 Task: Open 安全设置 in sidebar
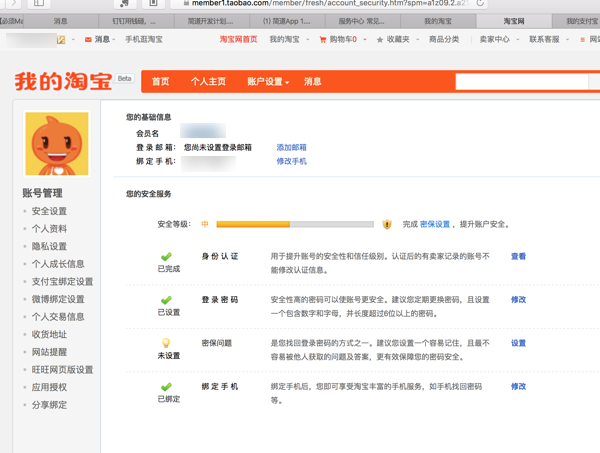click(49, 211)
